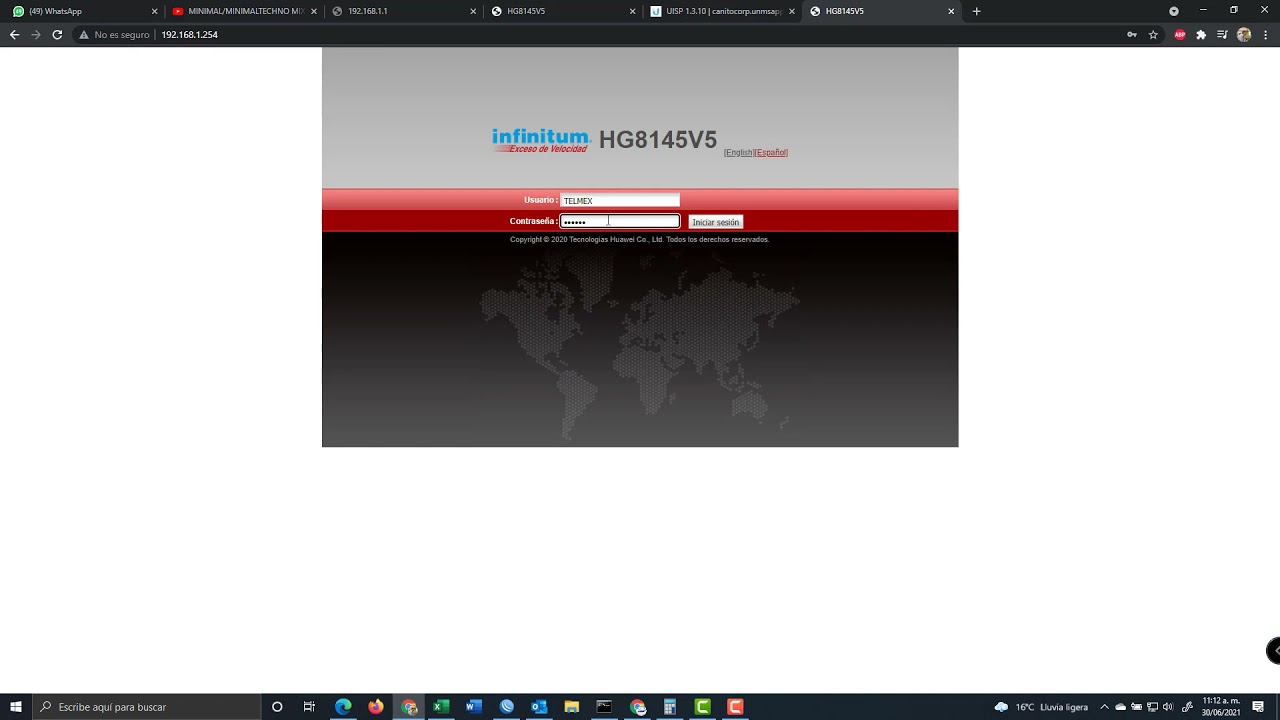This screenshot has height=720, width=1280.
Task: Launch Firefox from taskbar
Action: pos(375,707)
